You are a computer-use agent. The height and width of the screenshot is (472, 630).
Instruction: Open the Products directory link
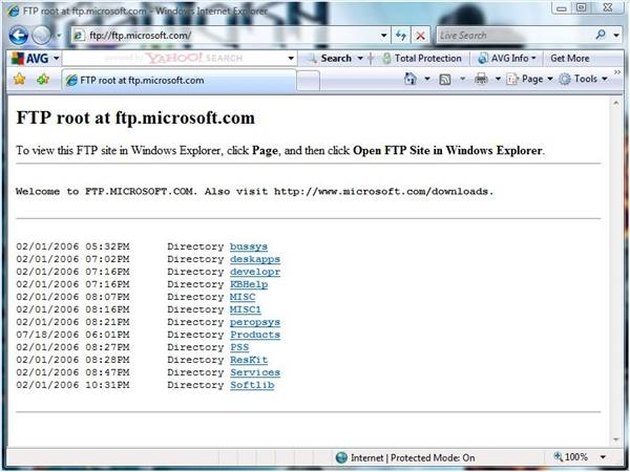(255, 335)
